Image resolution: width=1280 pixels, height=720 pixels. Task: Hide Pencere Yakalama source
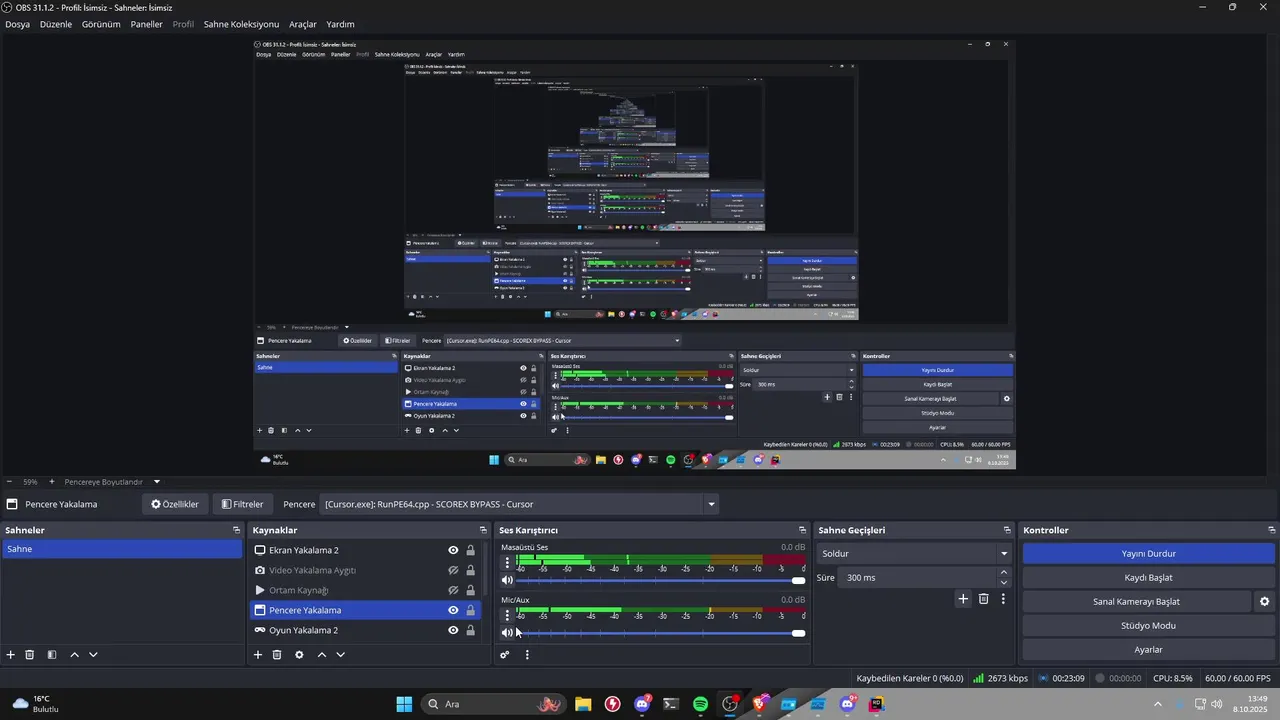pyautogui.click(x=453, y=610)
